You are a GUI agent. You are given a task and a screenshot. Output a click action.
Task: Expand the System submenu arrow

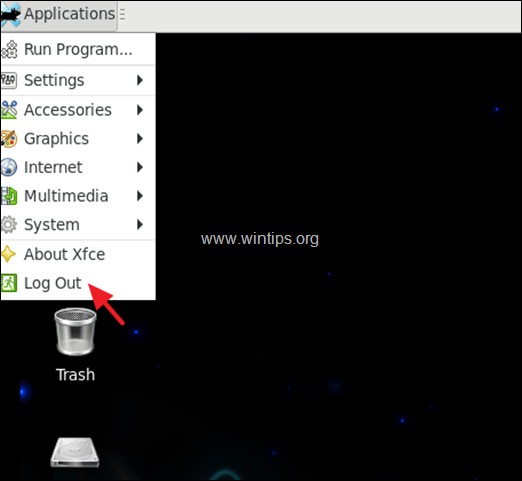140,225
